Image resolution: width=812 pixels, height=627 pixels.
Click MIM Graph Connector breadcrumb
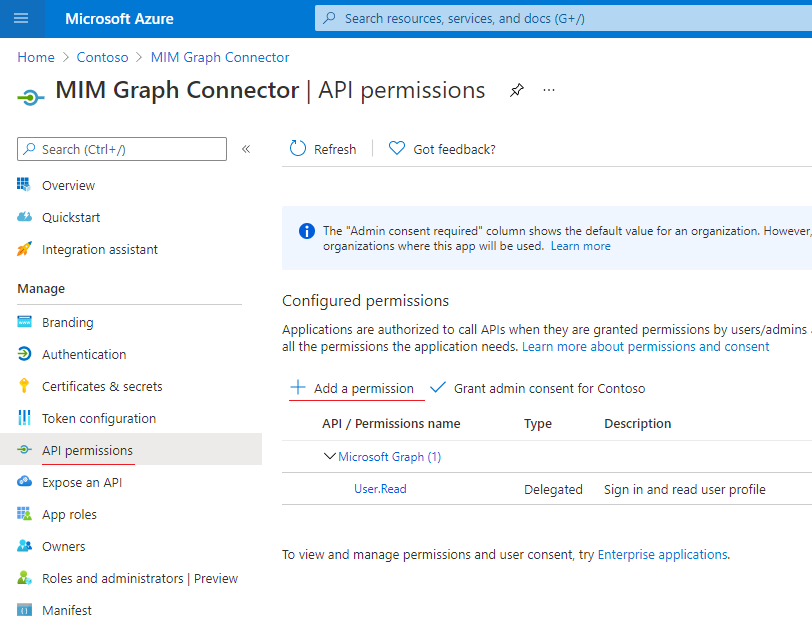tap(220, 57)
